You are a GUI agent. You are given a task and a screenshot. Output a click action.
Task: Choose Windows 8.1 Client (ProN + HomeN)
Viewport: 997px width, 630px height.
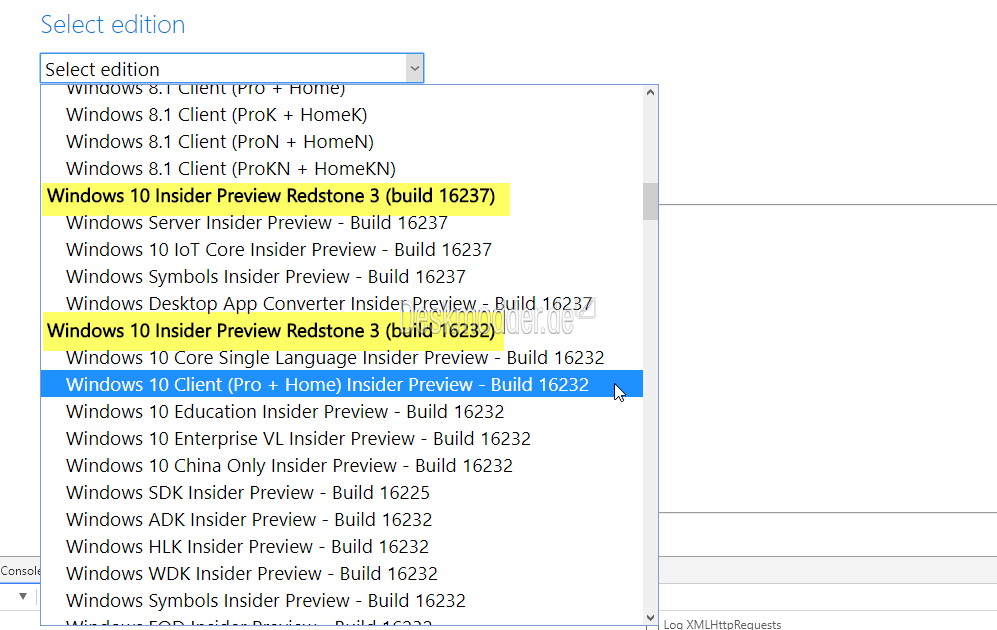(342, 141)
